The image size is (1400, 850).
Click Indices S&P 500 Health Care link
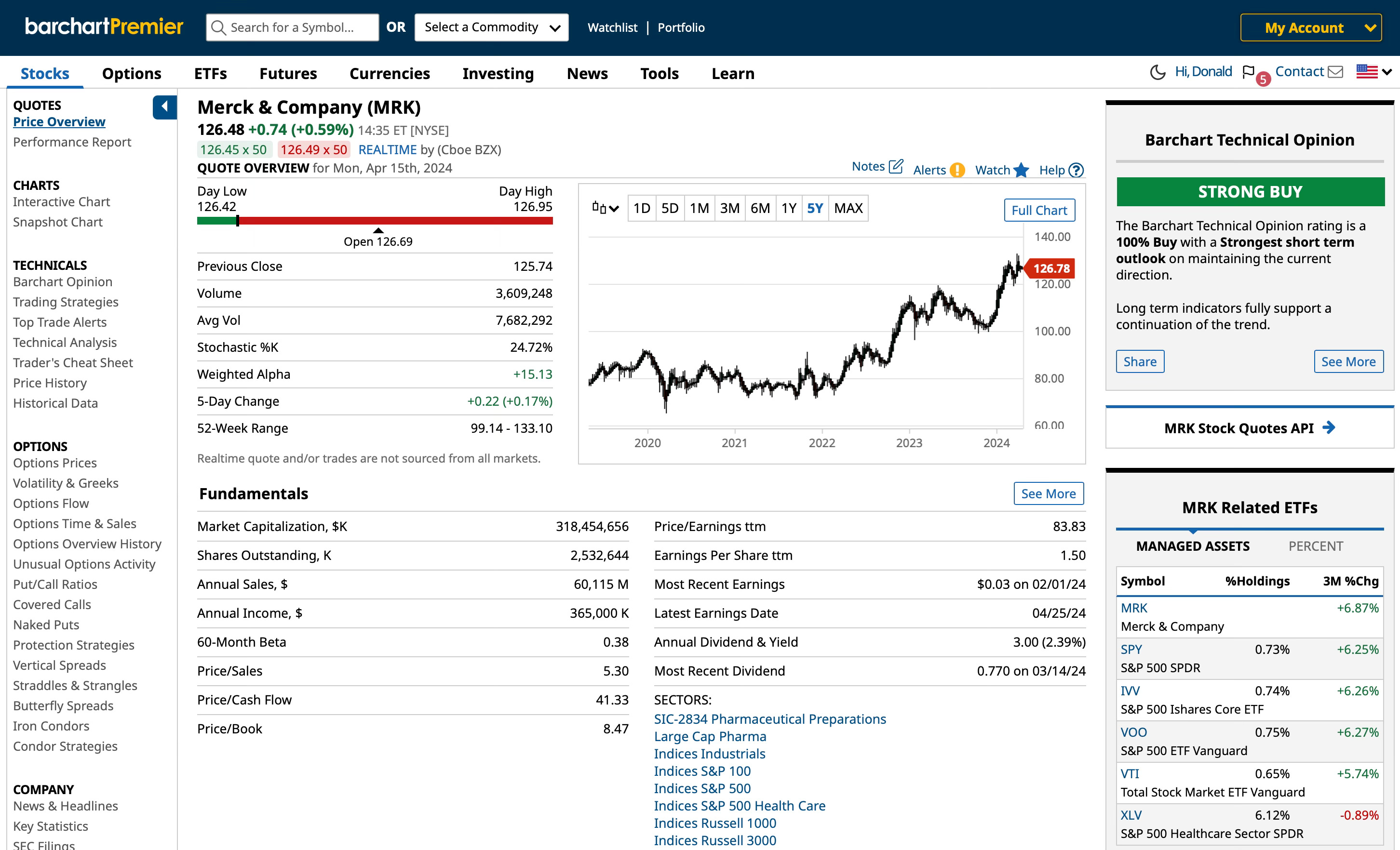coord(740,805)
